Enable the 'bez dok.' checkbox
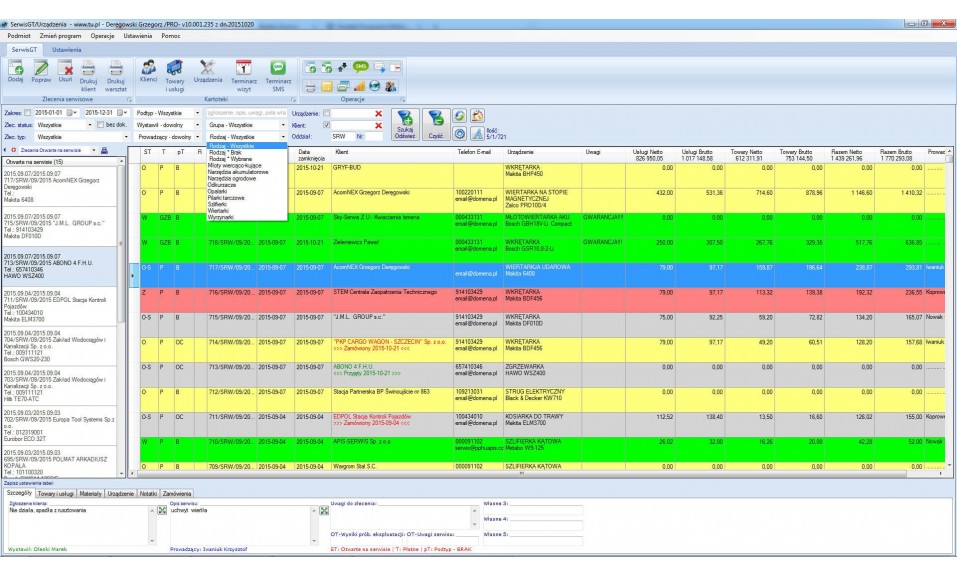Screen dimensions: 957x577 click(x=98, y=124)
